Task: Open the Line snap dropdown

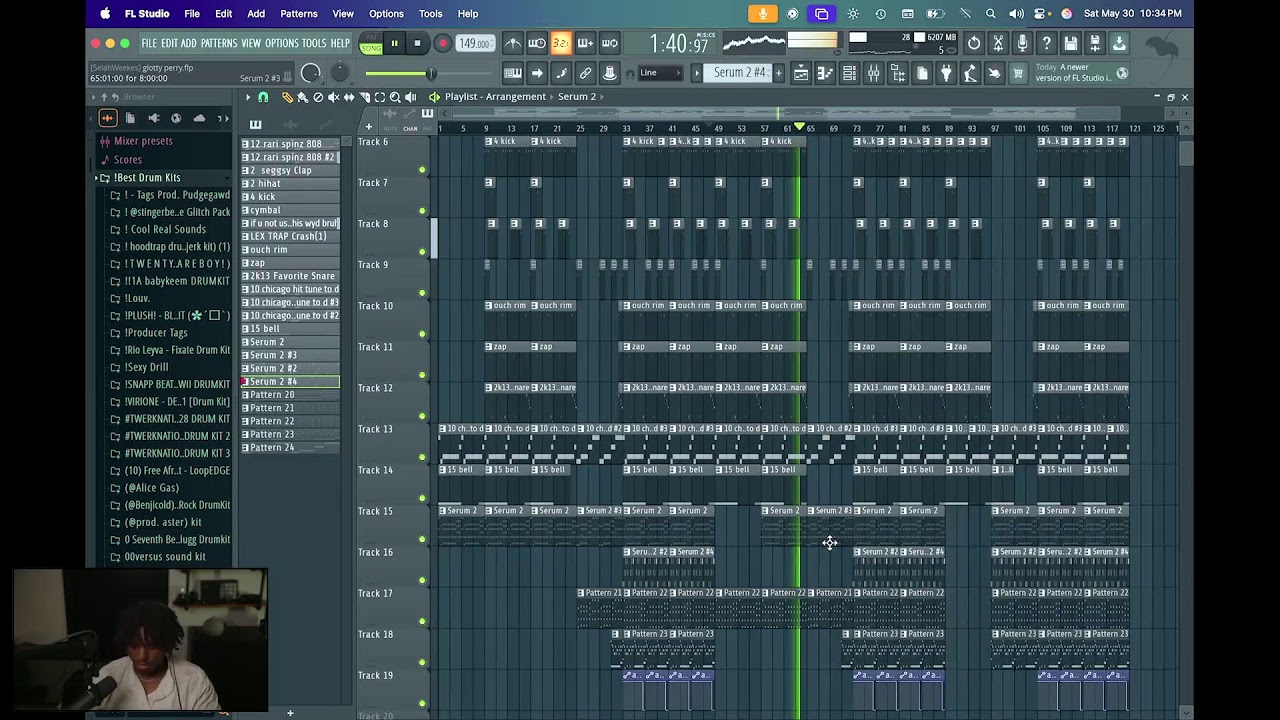Action: pyautogui.click(x=659, y=73)
